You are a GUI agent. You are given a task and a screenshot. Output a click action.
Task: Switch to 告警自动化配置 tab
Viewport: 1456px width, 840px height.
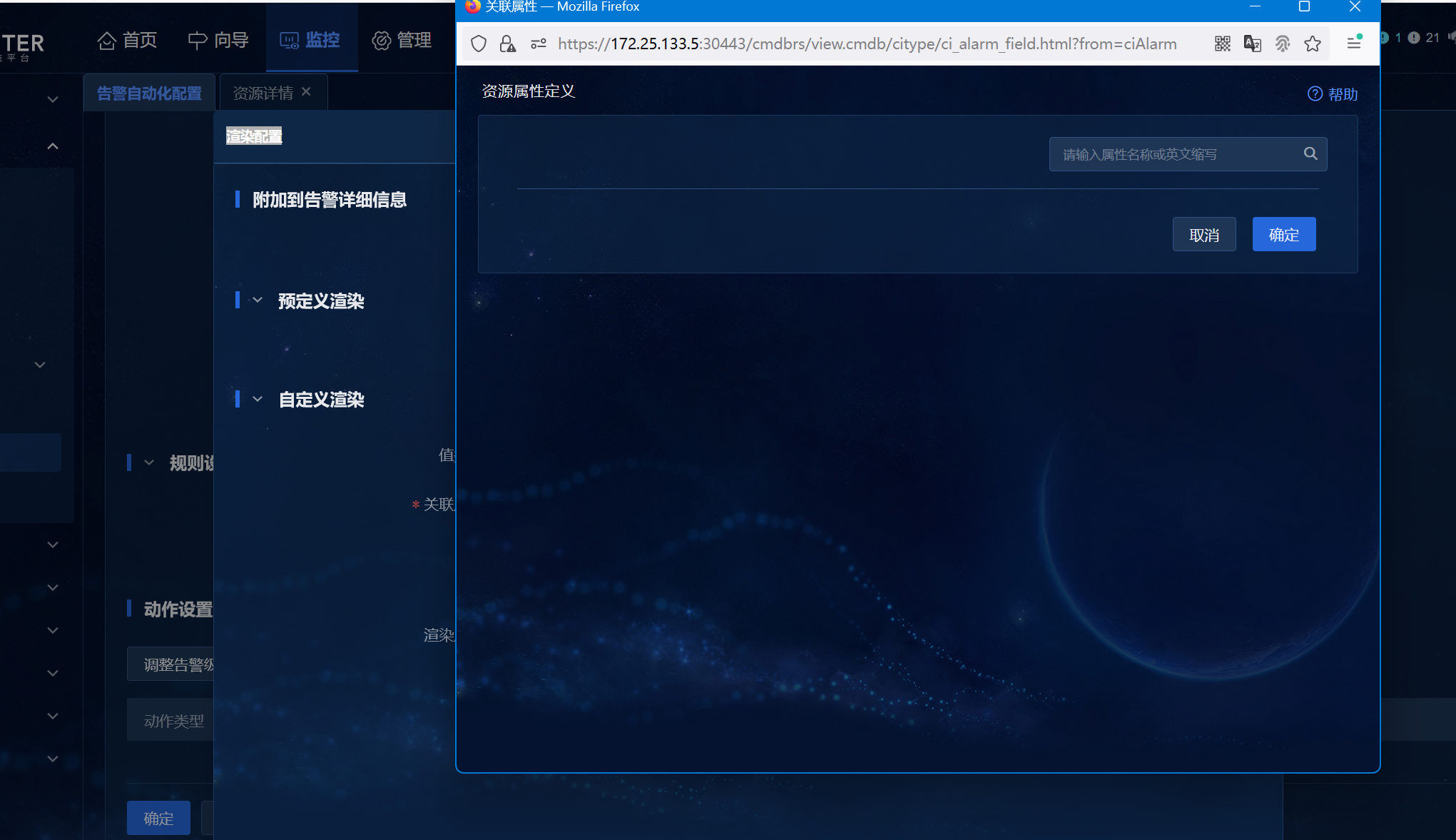(149, 93)
